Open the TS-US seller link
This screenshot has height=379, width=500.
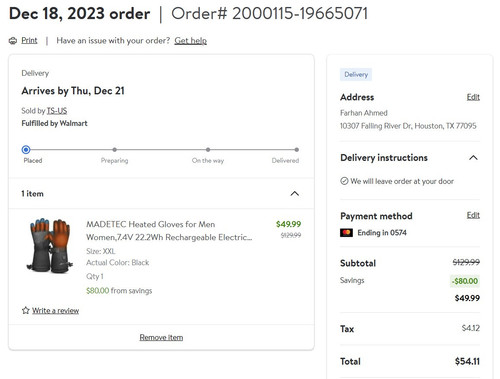pos(57,111)
